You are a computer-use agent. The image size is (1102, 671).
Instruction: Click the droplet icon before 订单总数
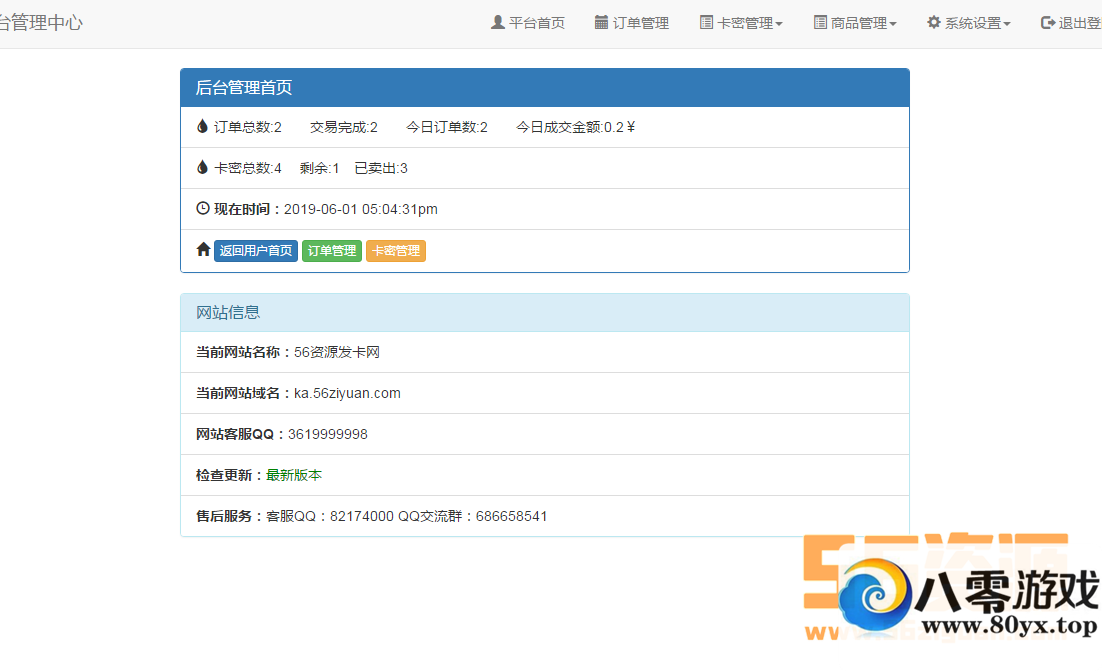coord(202,127)
